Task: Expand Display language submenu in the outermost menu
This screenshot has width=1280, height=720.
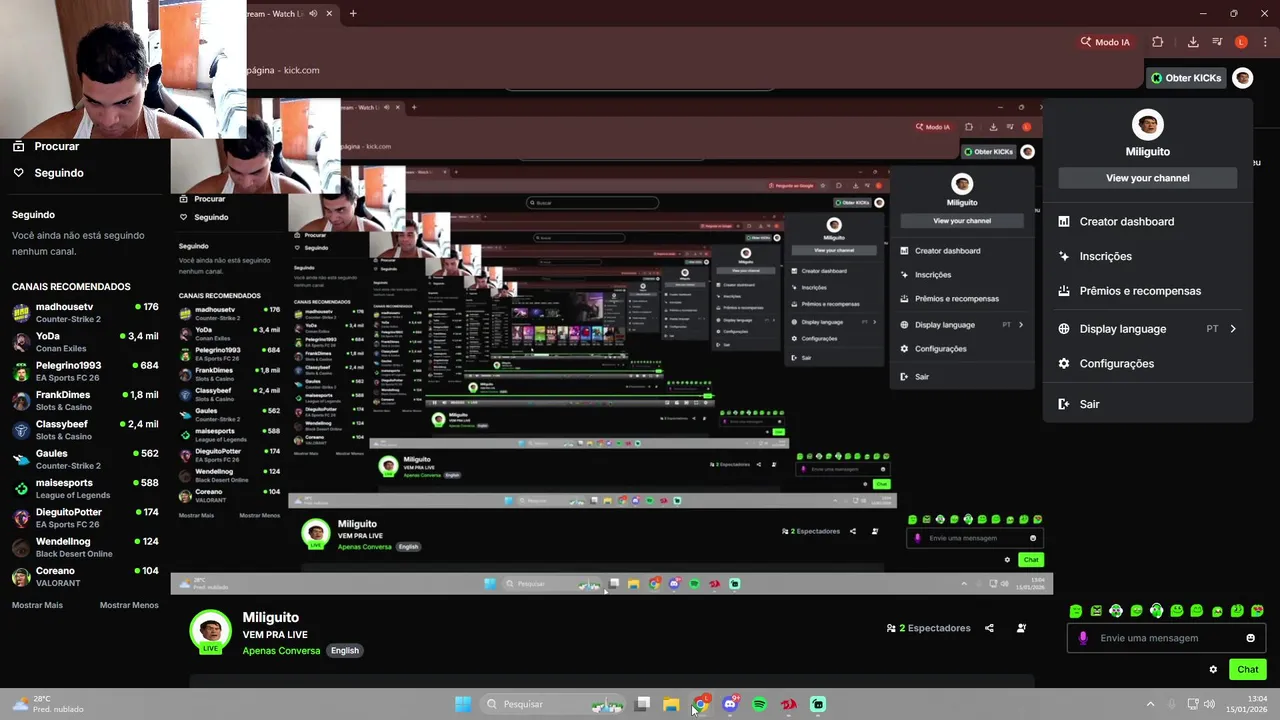Action: pos(1148,329)
